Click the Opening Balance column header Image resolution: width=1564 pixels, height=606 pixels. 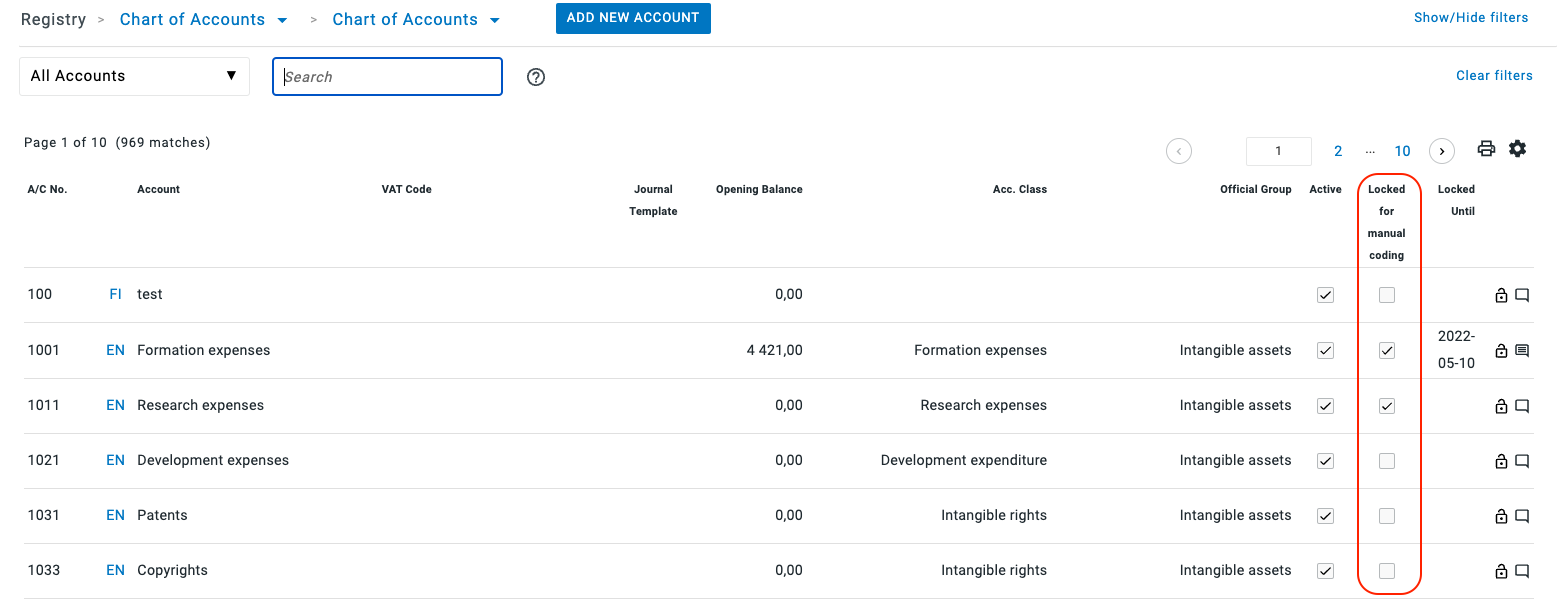759,189
